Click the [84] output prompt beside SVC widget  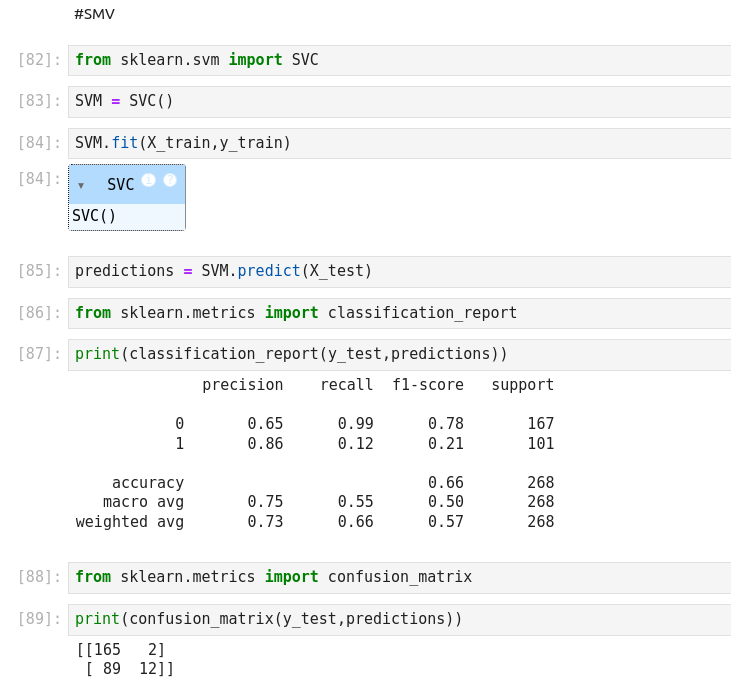pyautogui.click(x=39, y=179)
